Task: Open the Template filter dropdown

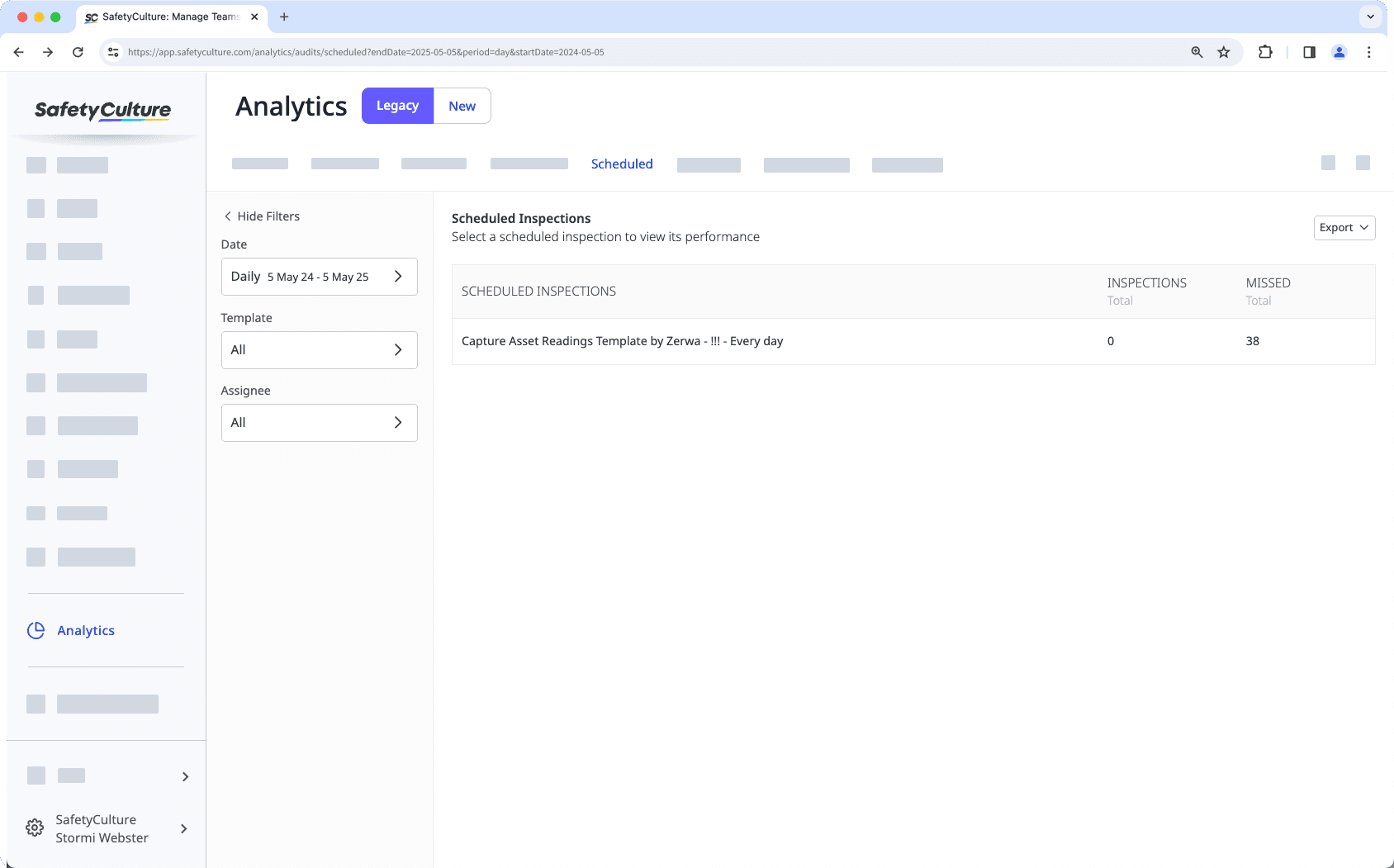Action: [319, 350]
